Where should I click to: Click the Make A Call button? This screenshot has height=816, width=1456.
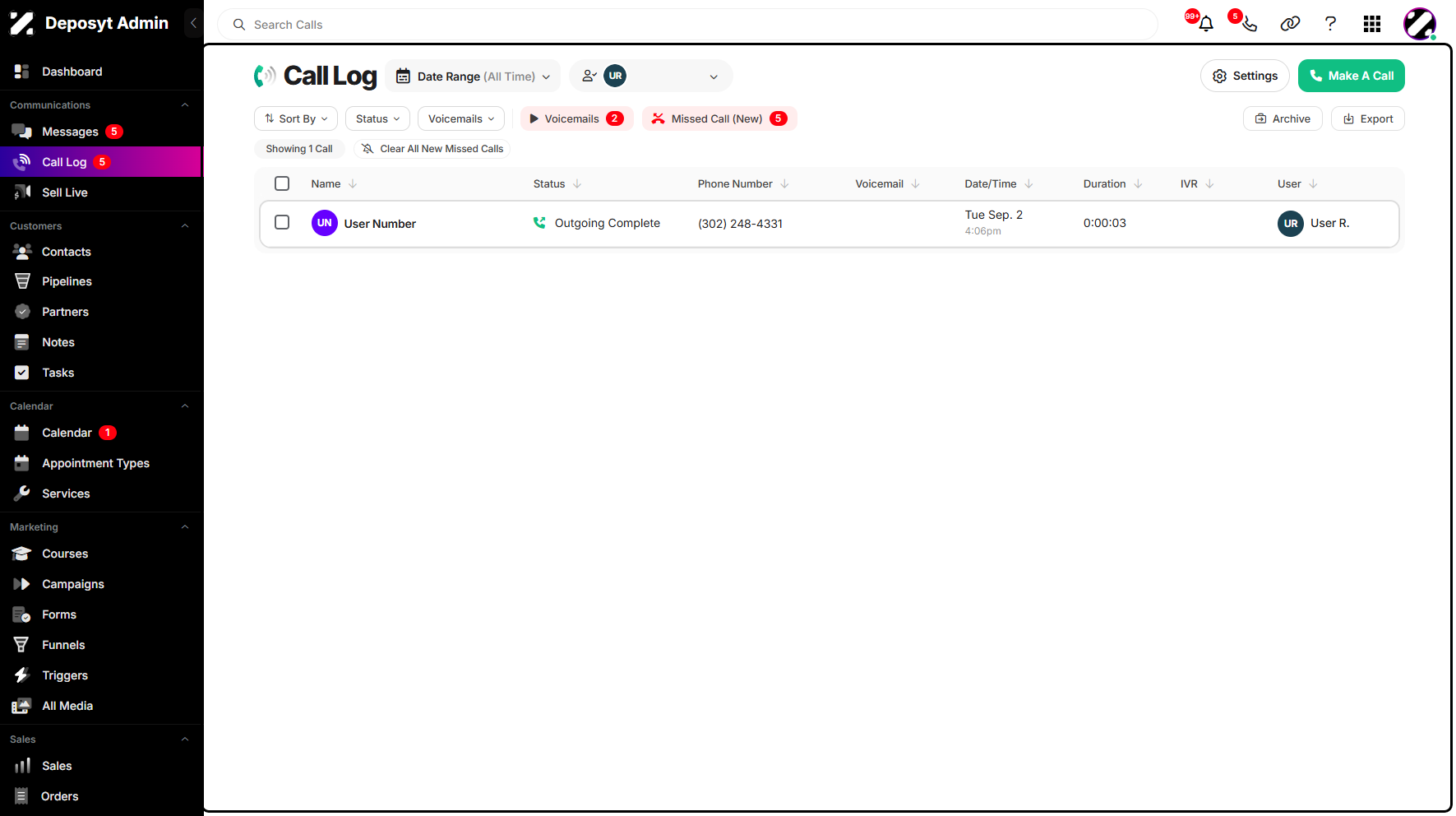coord(1351,76)
